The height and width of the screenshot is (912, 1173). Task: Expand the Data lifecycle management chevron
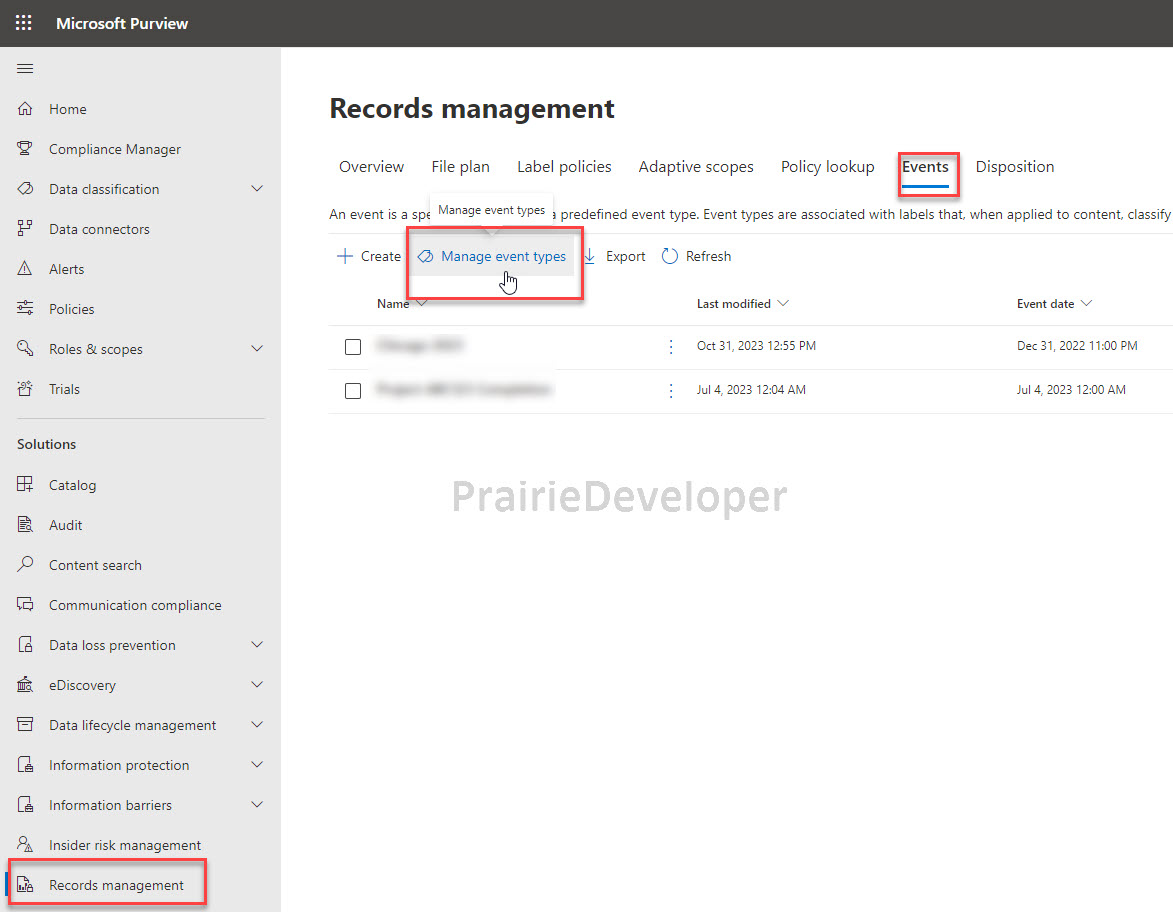tap(257, 724)
